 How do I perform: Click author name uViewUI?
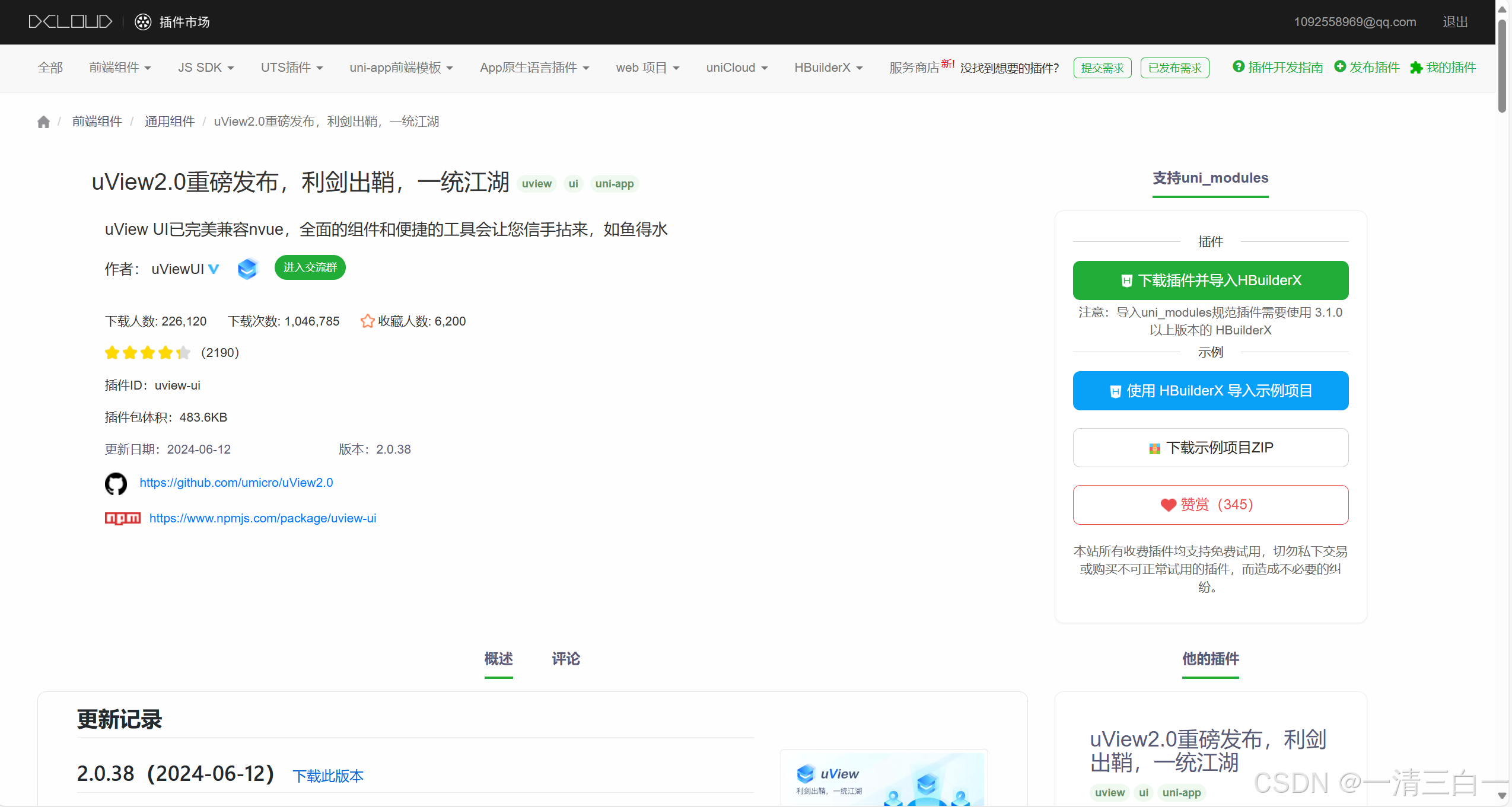tap(177, 269)
